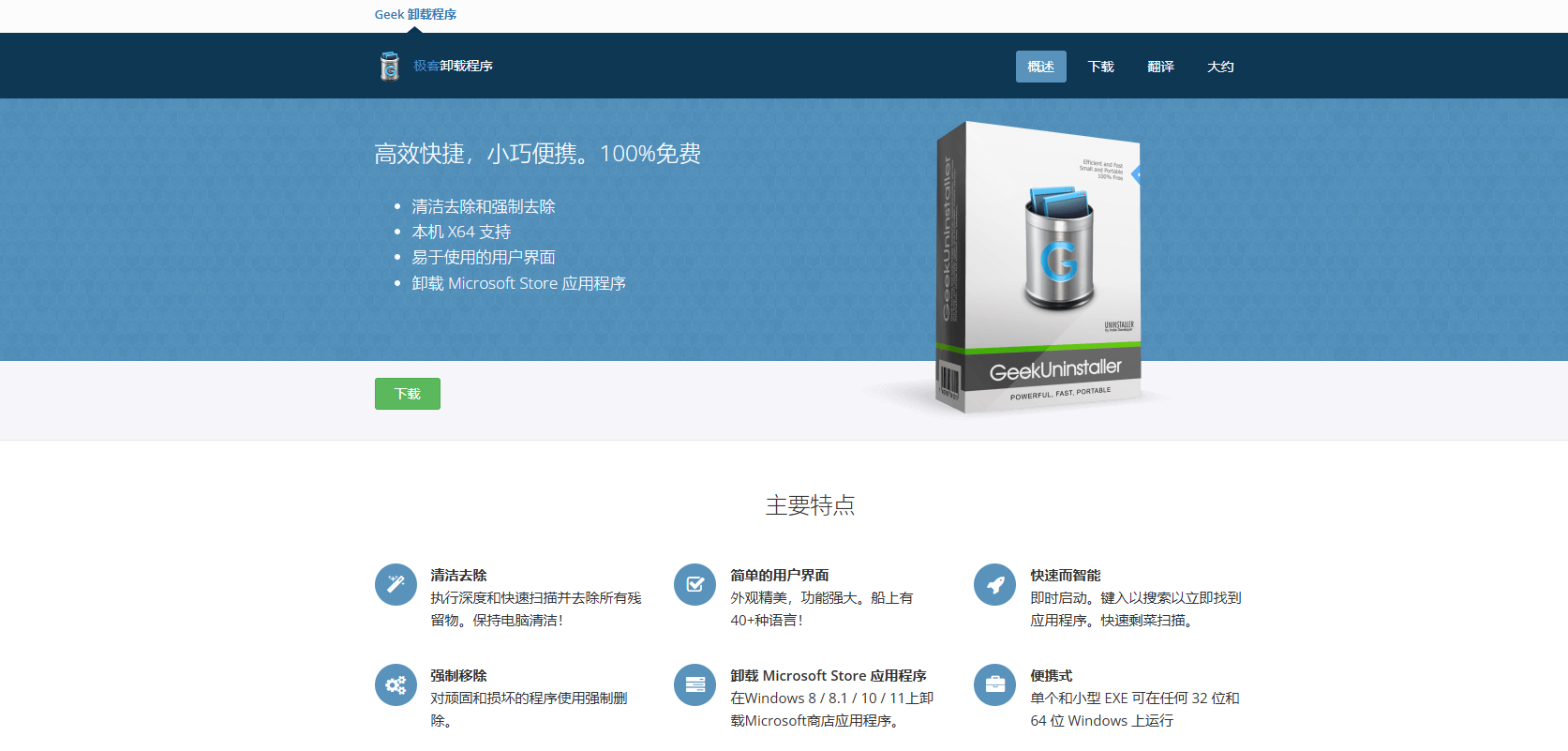
Task: Click the checkmark icon for 简单的用户界面
Action: pyautogui.click(x=695, y=584)
